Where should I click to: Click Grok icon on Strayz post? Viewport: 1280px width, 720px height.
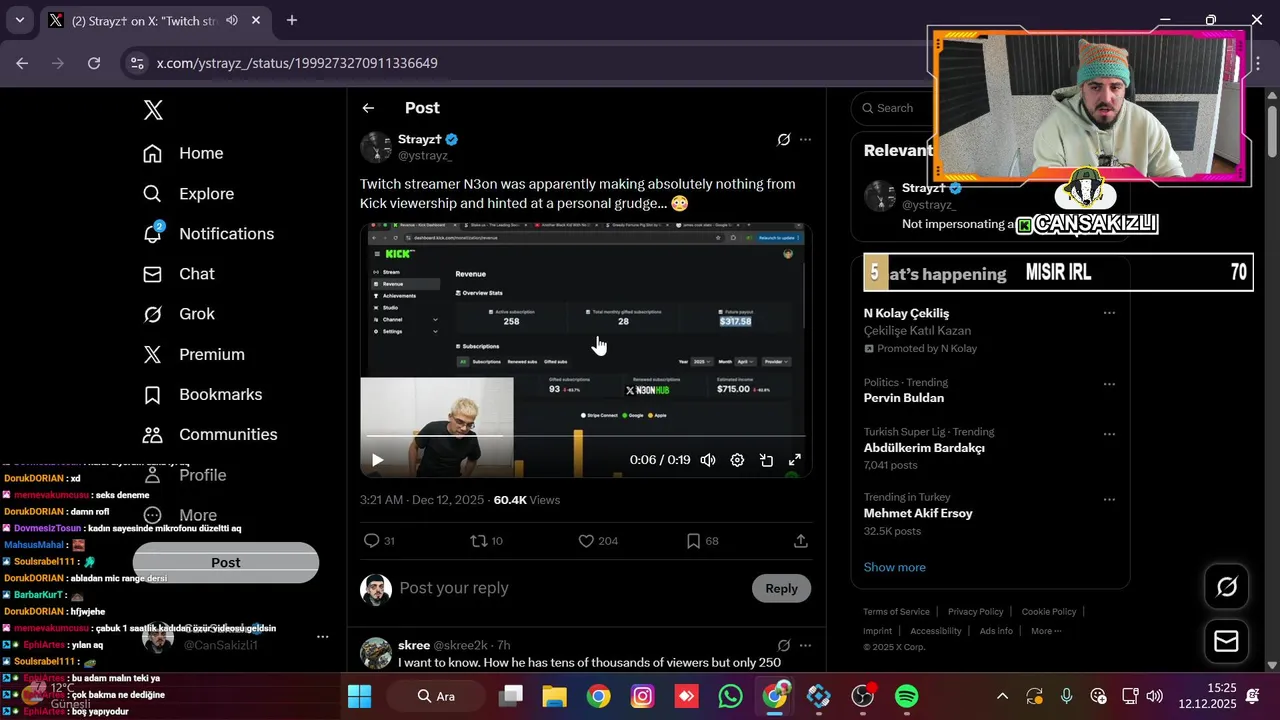[x=784, y=140]
